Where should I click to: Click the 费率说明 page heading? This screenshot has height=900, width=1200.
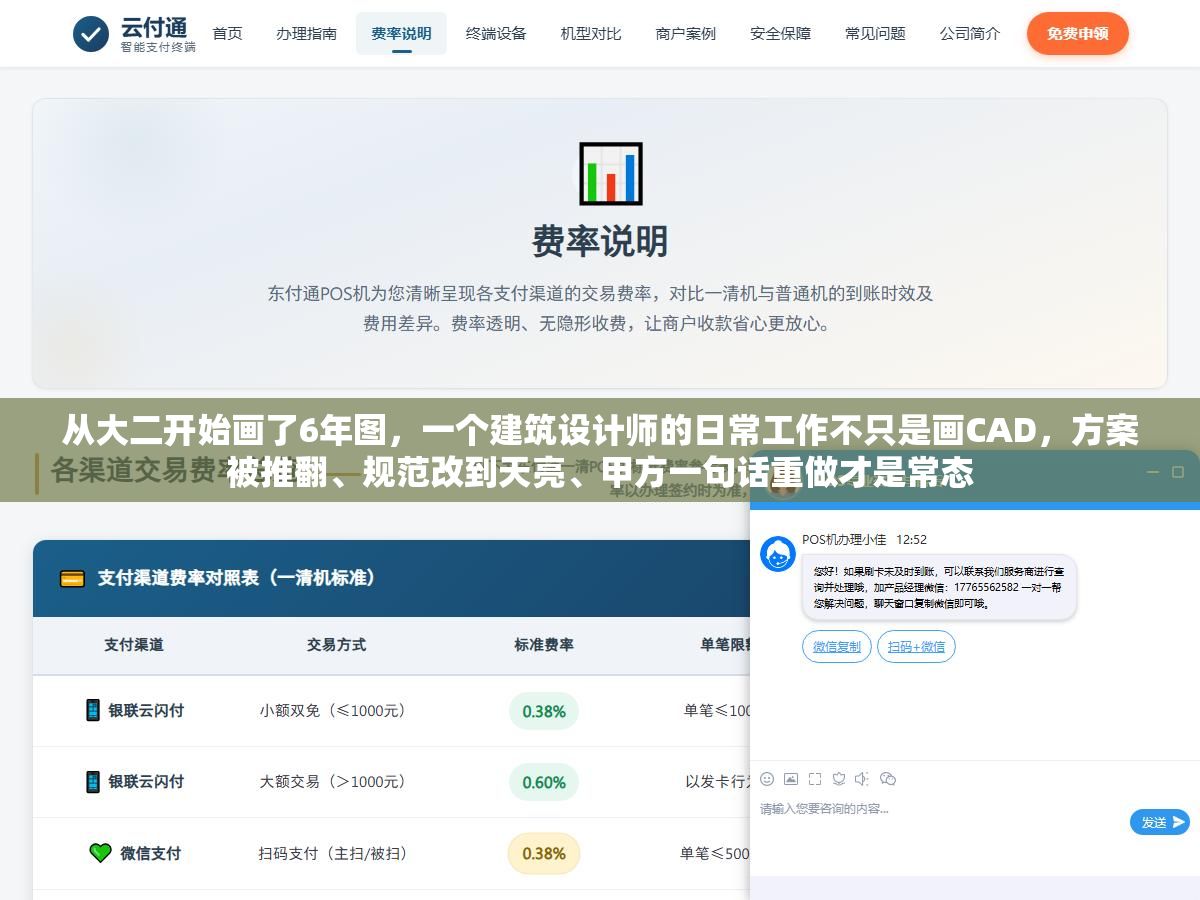[x=600, y=241]
